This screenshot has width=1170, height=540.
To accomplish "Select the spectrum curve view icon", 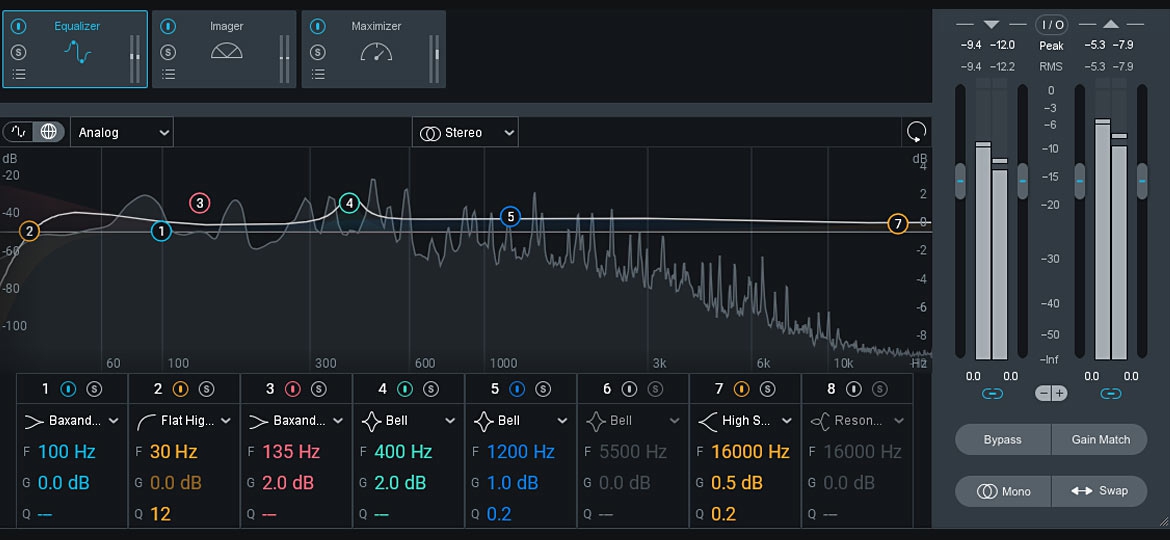I will [19, 132].
